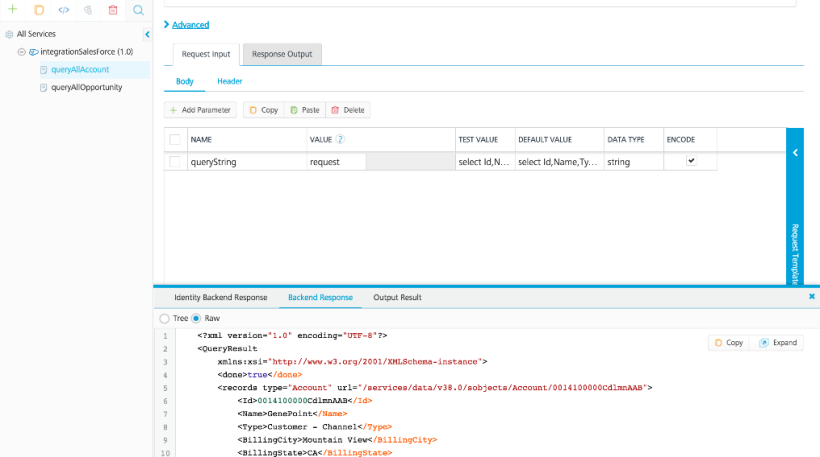Screen dimensions: 820x457
Task: Click the Paste button
Action: pos(305,110)
